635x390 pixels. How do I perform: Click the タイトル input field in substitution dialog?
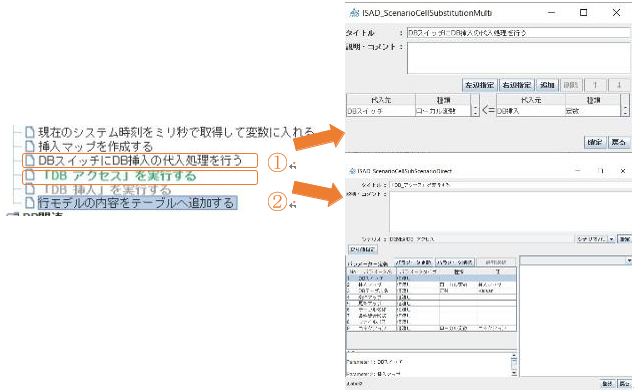click(x=518, y=33)
